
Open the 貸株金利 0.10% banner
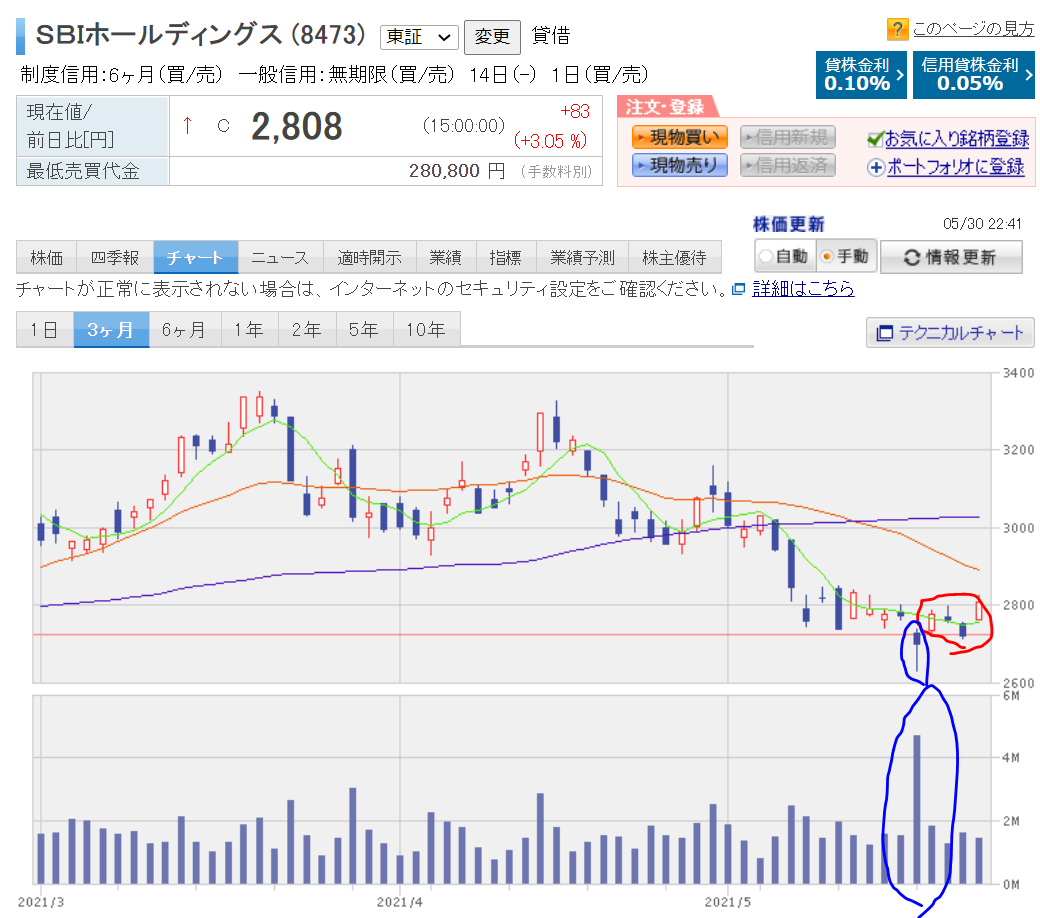tap(861, 75)
